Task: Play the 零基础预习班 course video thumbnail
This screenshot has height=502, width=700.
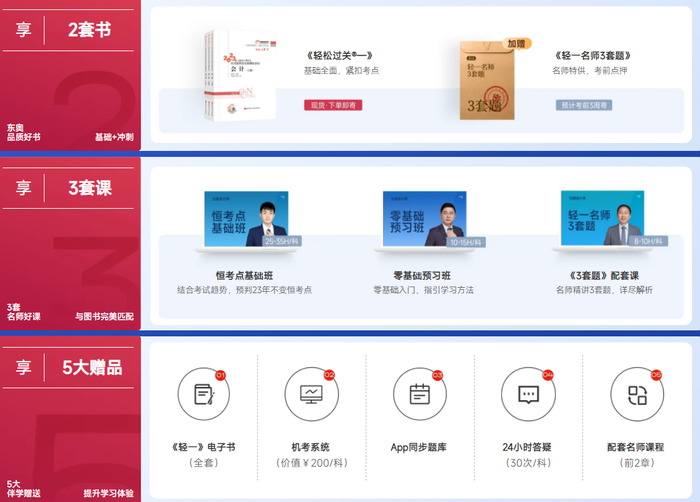Action: (424, 219)
